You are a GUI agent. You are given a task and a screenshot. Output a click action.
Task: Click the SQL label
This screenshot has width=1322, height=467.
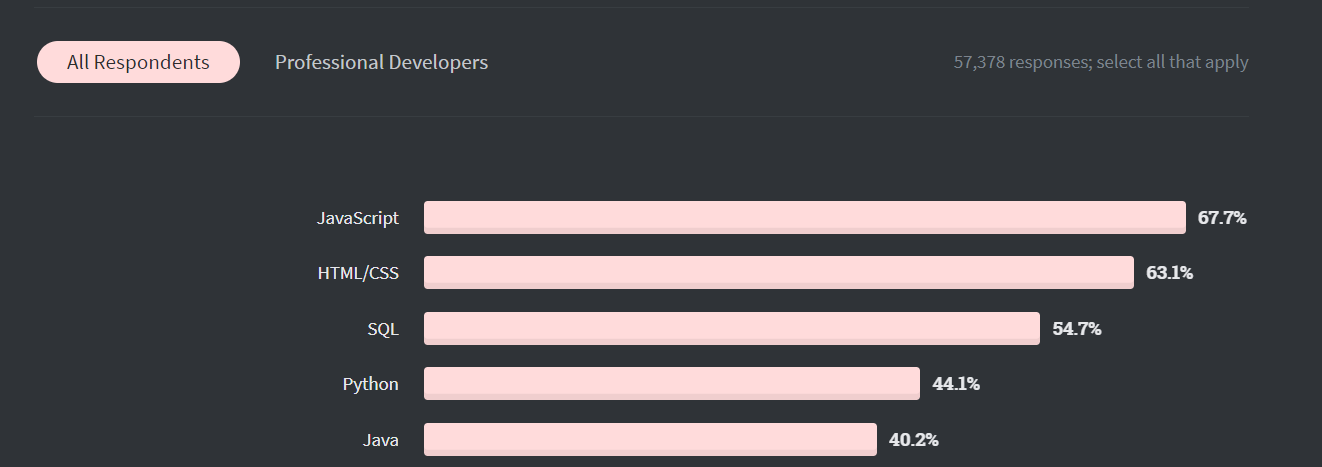[x=383, y=329]
